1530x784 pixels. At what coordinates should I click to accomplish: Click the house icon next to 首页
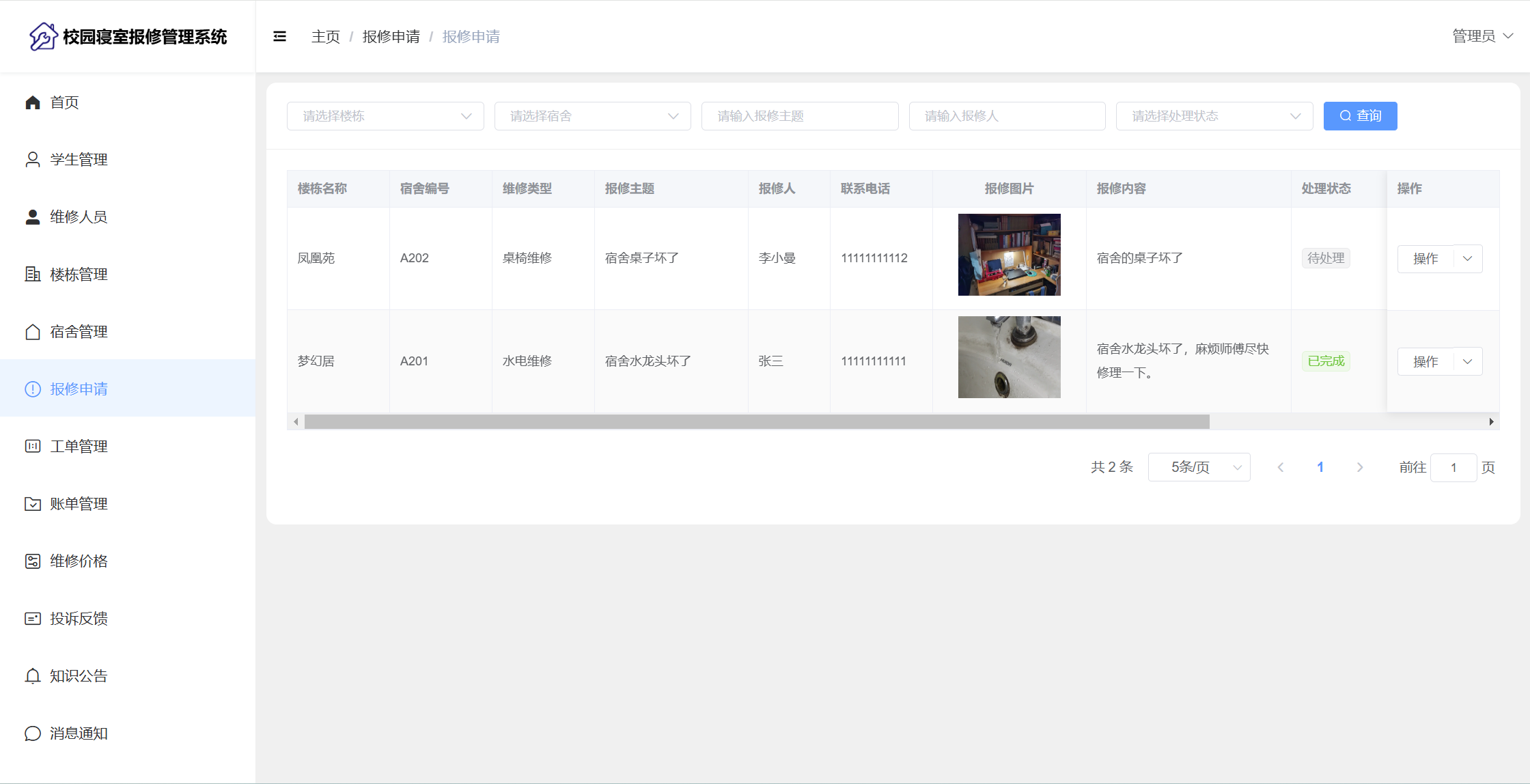coord(33,102)
